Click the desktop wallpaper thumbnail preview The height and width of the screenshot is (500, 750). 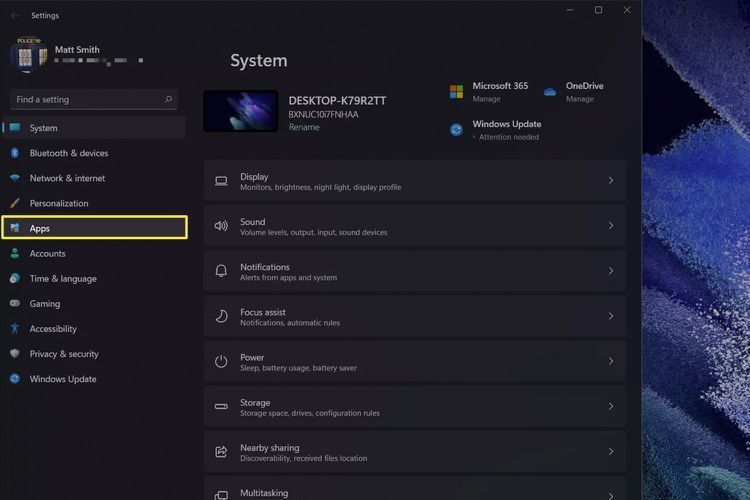point(240,111)
